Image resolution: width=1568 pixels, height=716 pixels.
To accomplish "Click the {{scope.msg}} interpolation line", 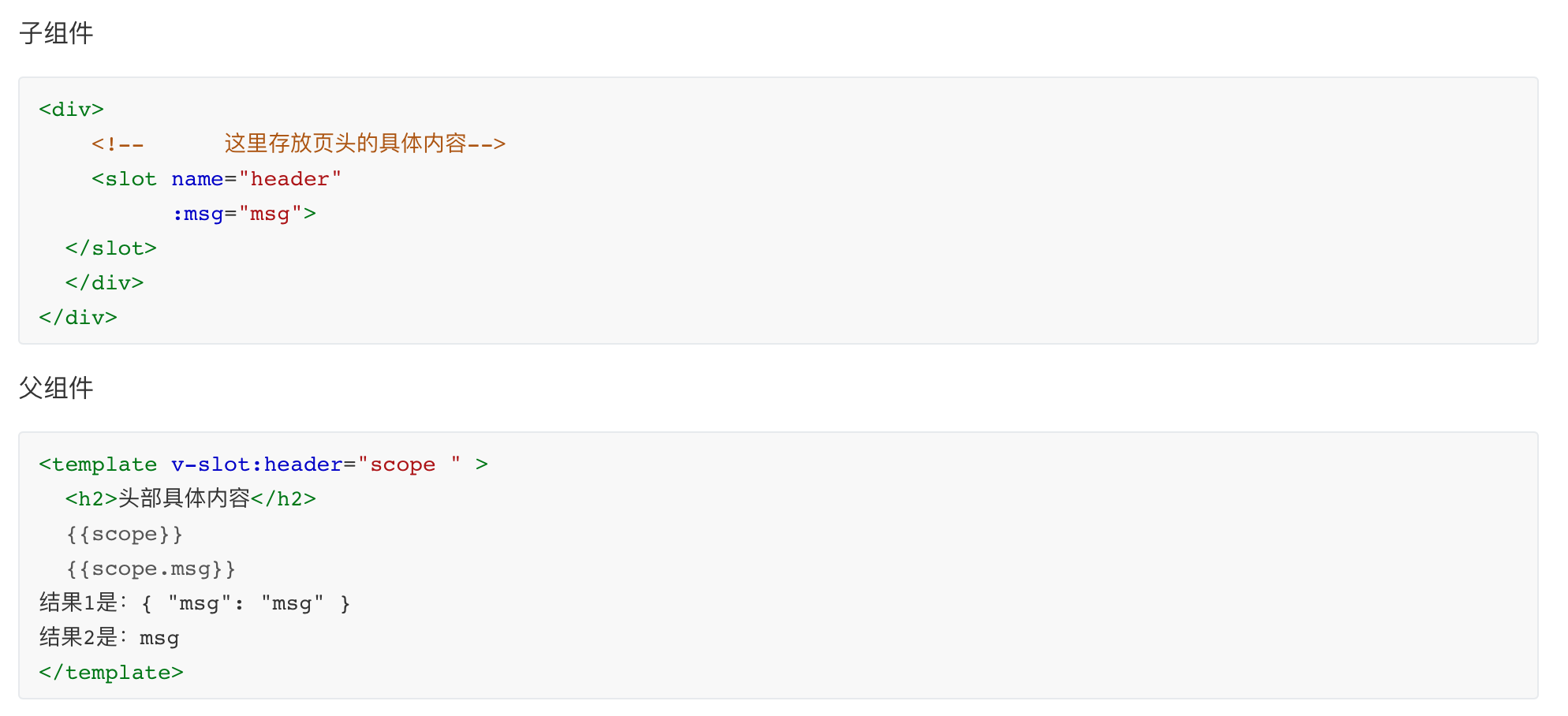I will coord(151,569).
